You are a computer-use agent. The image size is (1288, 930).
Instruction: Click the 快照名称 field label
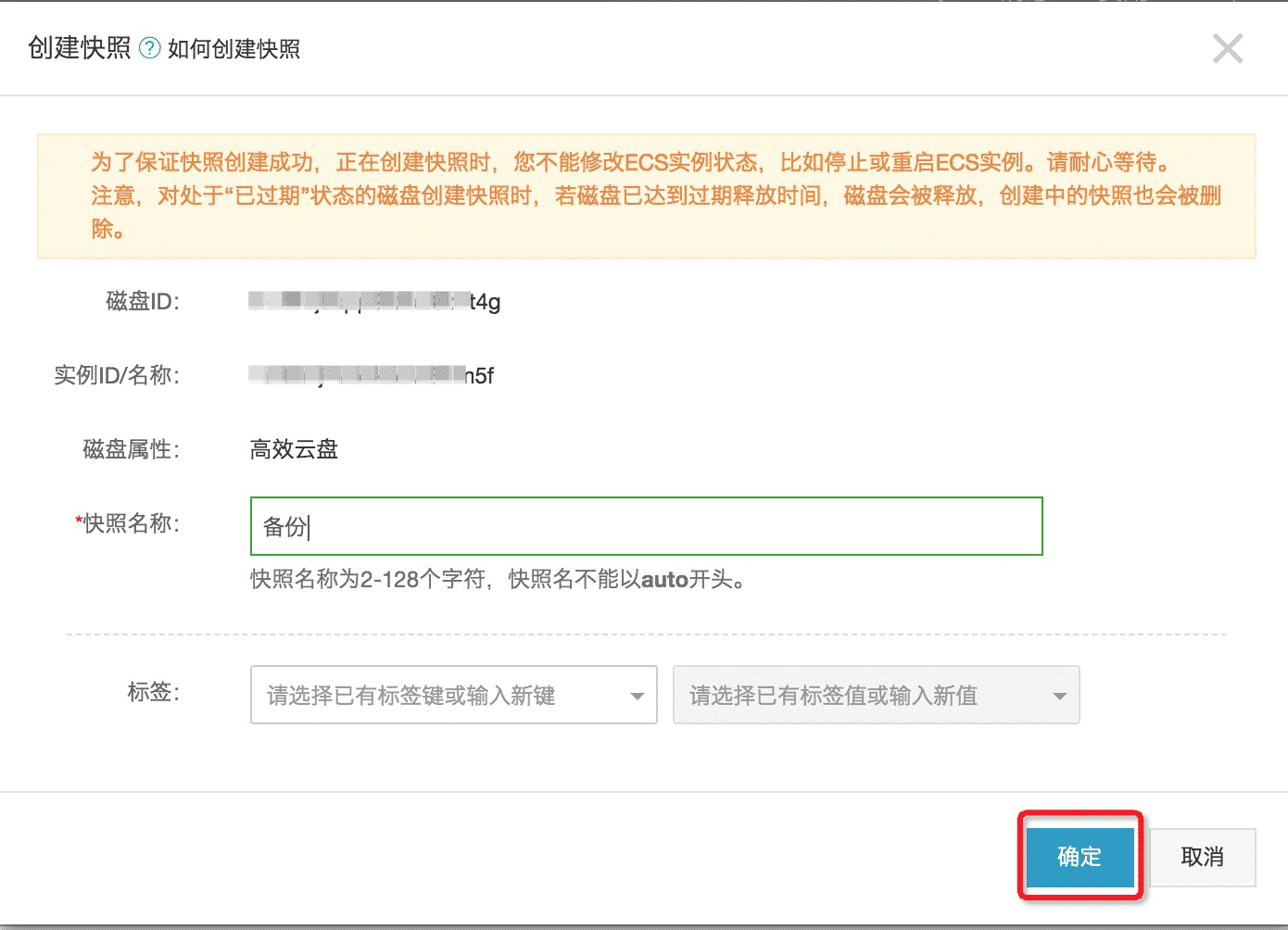pyautogui.click(x=130, y=523)
